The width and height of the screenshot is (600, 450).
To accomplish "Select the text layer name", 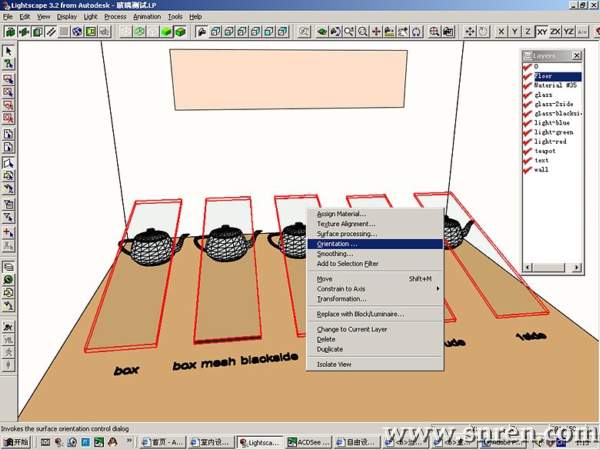I will click(541, 160).
